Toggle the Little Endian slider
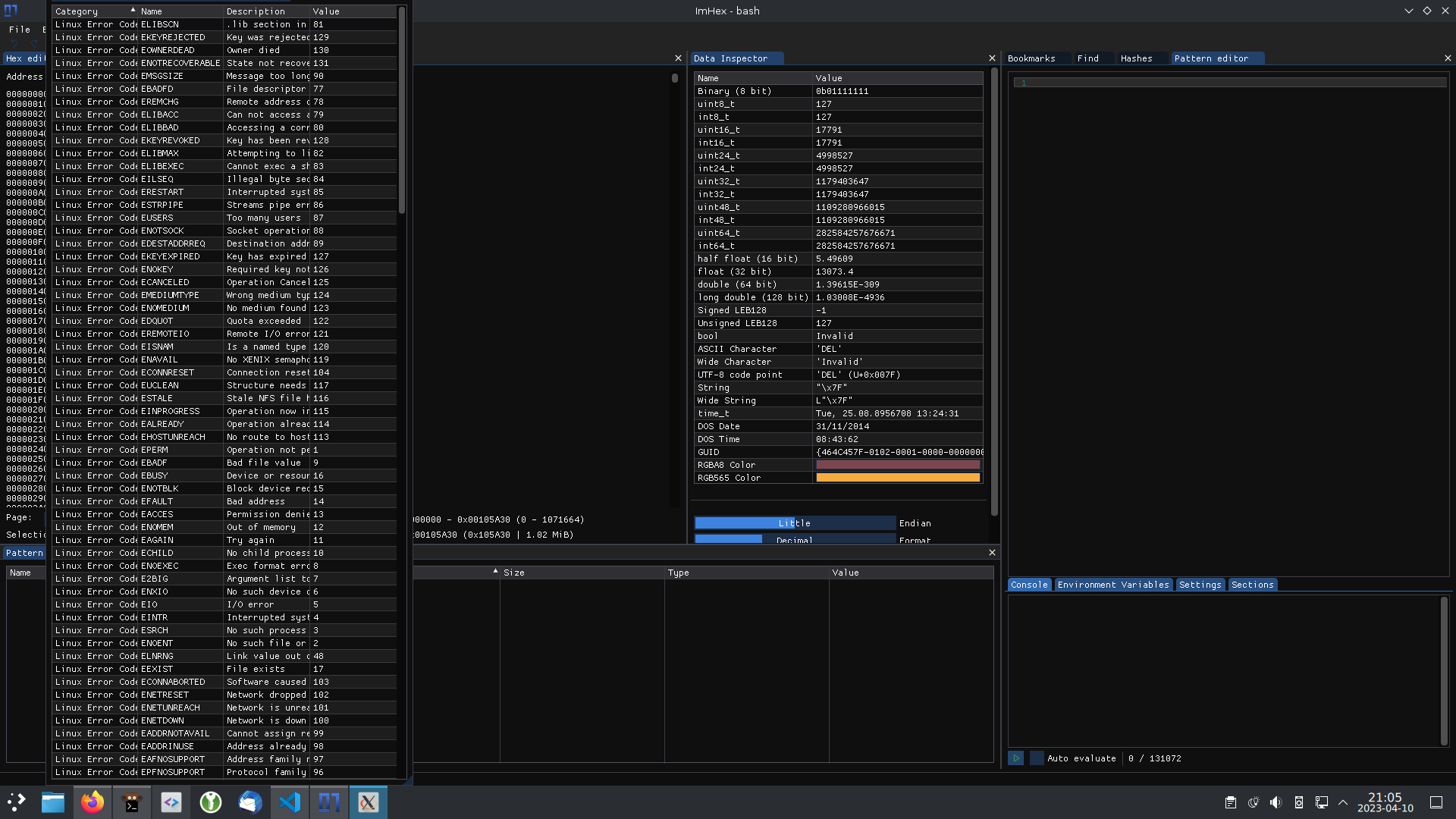 click(794, 523)
